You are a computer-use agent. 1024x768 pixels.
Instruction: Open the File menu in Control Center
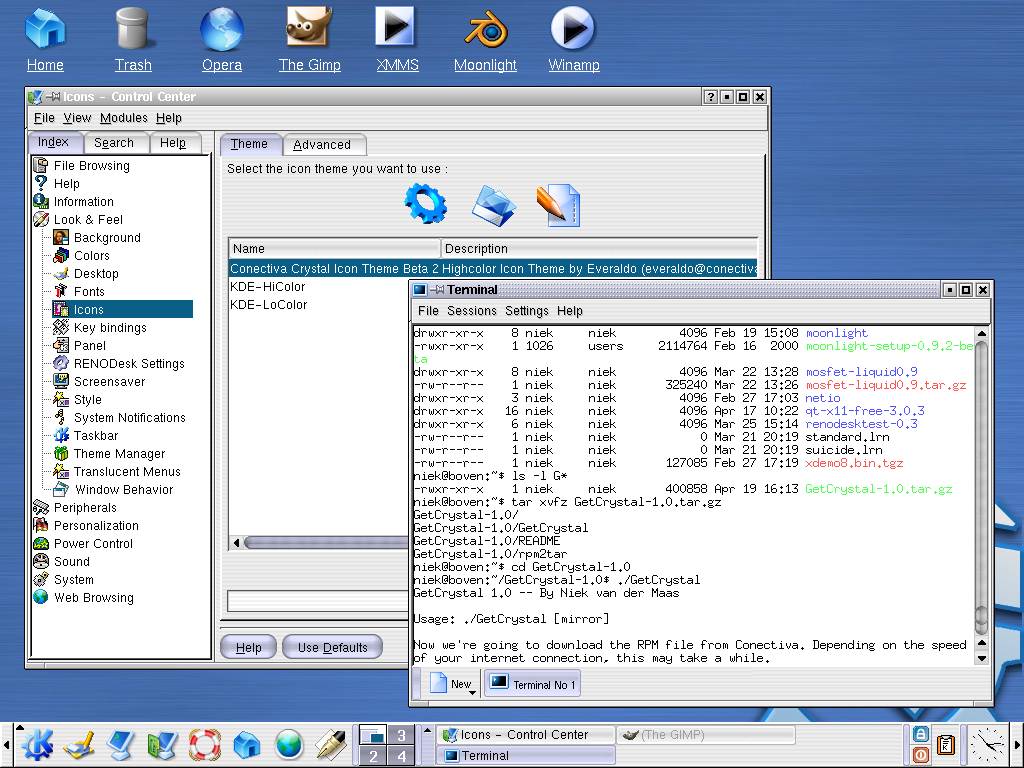(x=44, y=118)
